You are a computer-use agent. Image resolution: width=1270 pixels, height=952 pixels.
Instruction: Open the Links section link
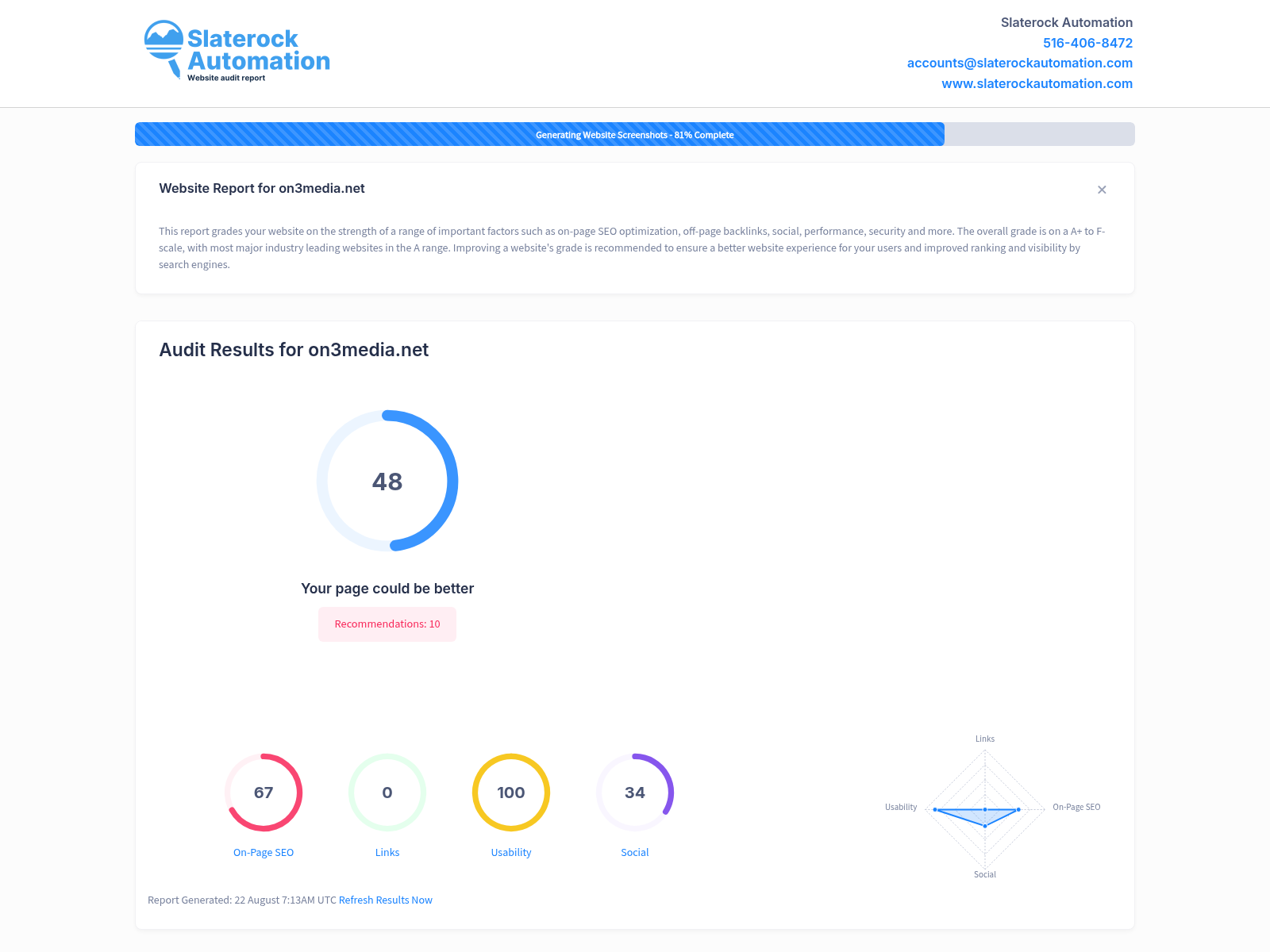point(387,852)
